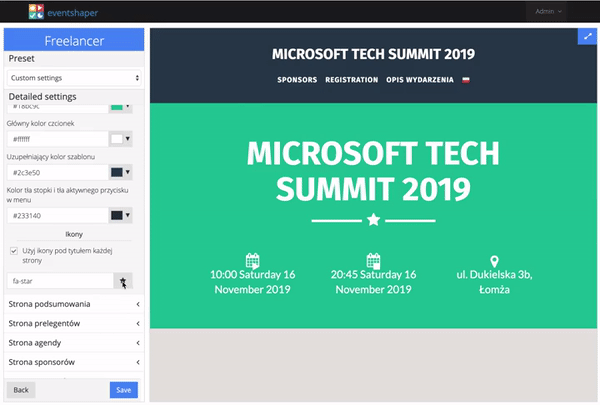Click the eventshaper brand link

(x=72, y=13)
